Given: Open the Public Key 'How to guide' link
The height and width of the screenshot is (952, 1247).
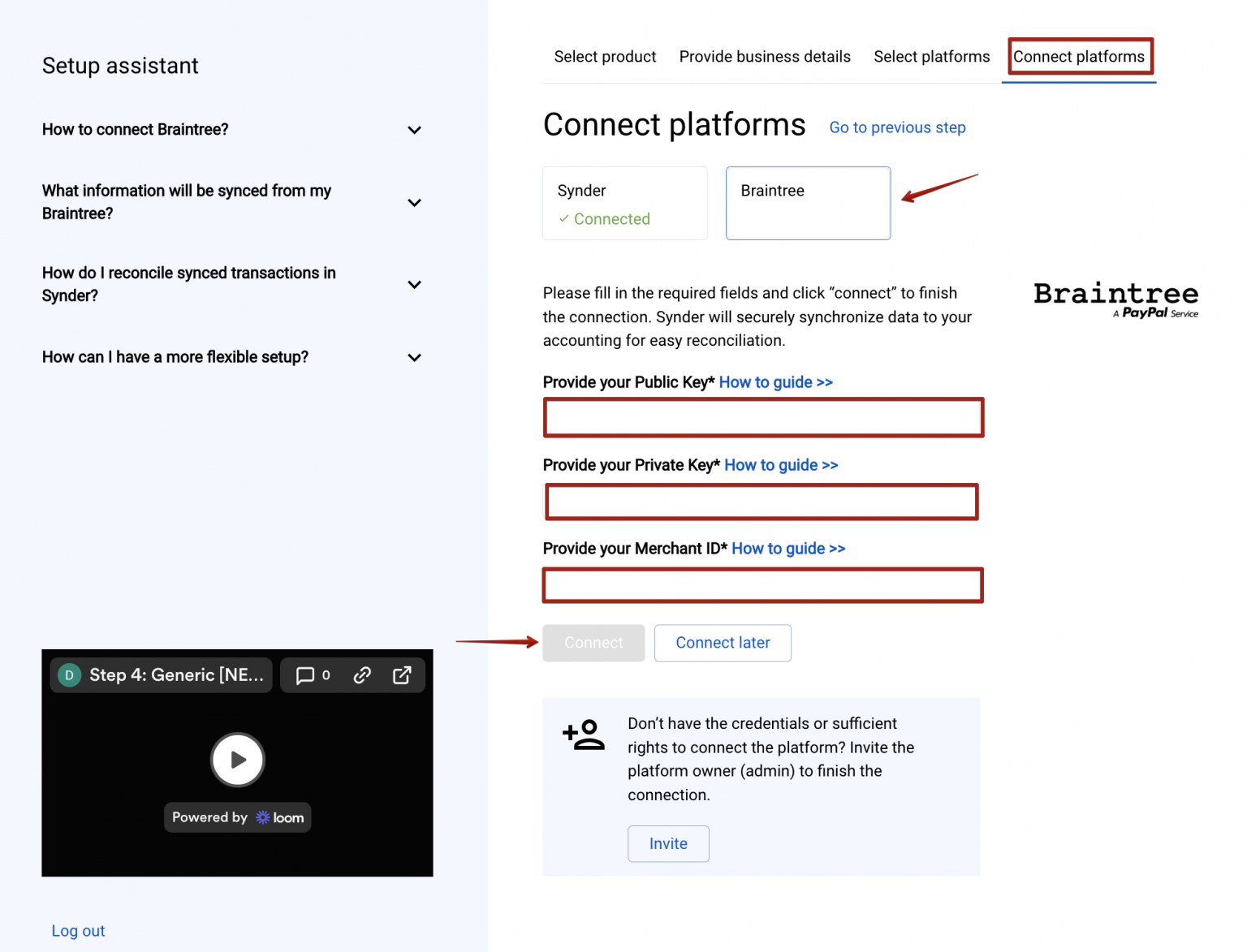Looking at the screenshot, I should [775, 381].
